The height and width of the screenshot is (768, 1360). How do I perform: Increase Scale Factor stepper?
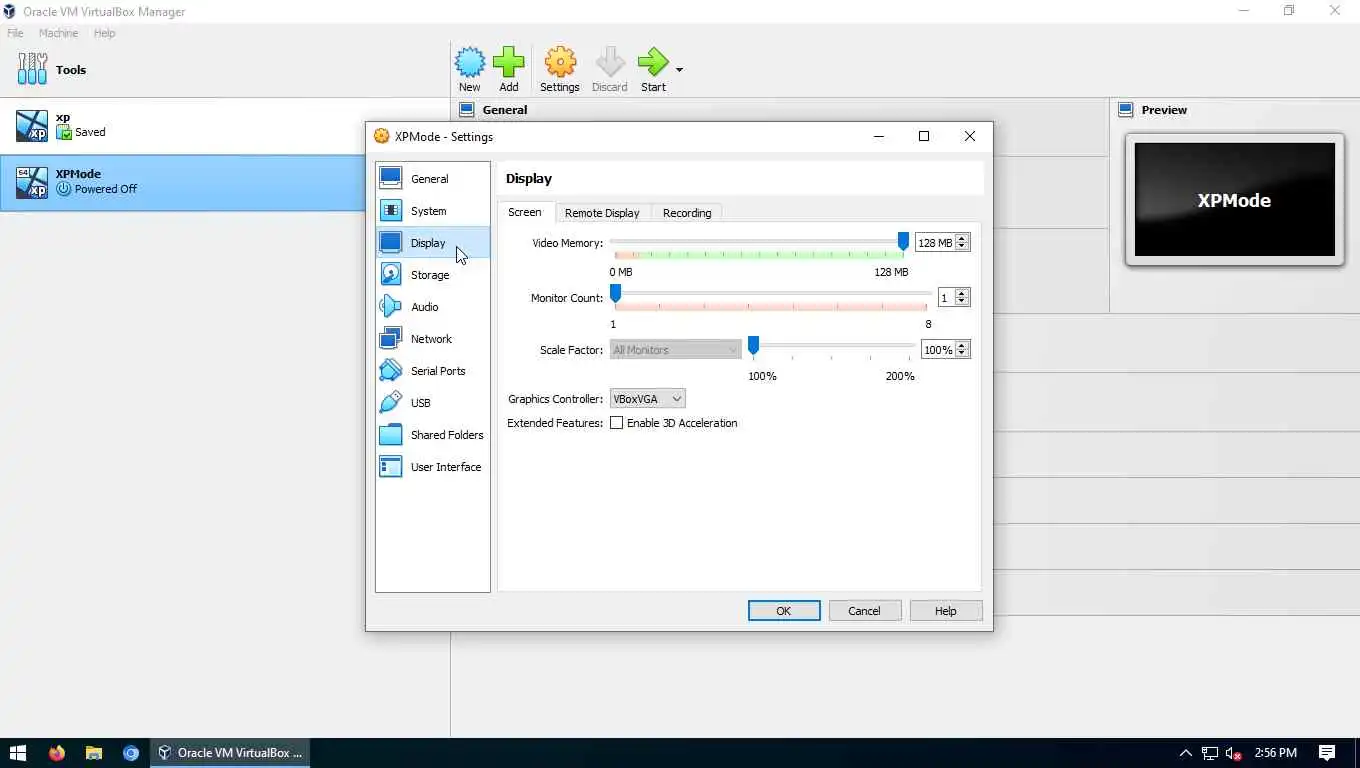pos(962,345)
